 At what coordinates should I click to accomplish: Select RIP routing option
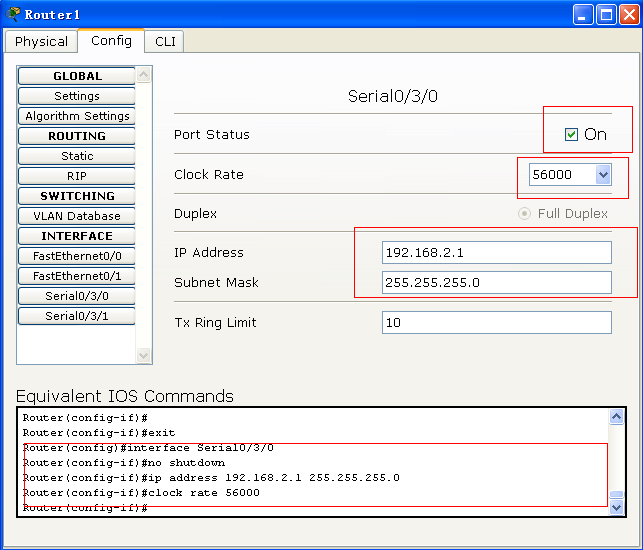pyautogui.click(x=77, y=176)
